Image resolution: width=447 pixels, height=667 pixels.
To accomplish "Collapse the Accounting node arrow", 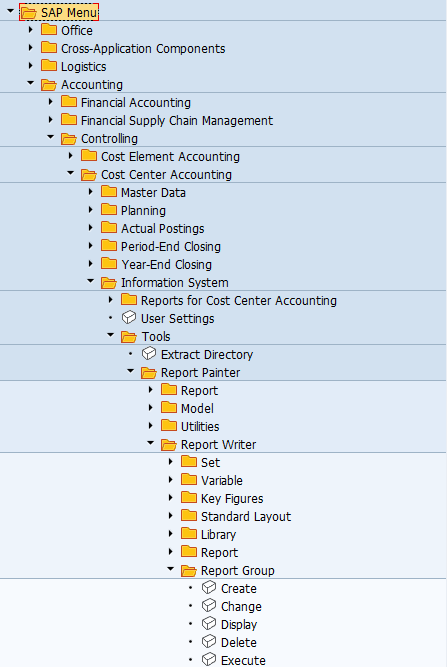I will pyautogui.click(x=30, y=83).
